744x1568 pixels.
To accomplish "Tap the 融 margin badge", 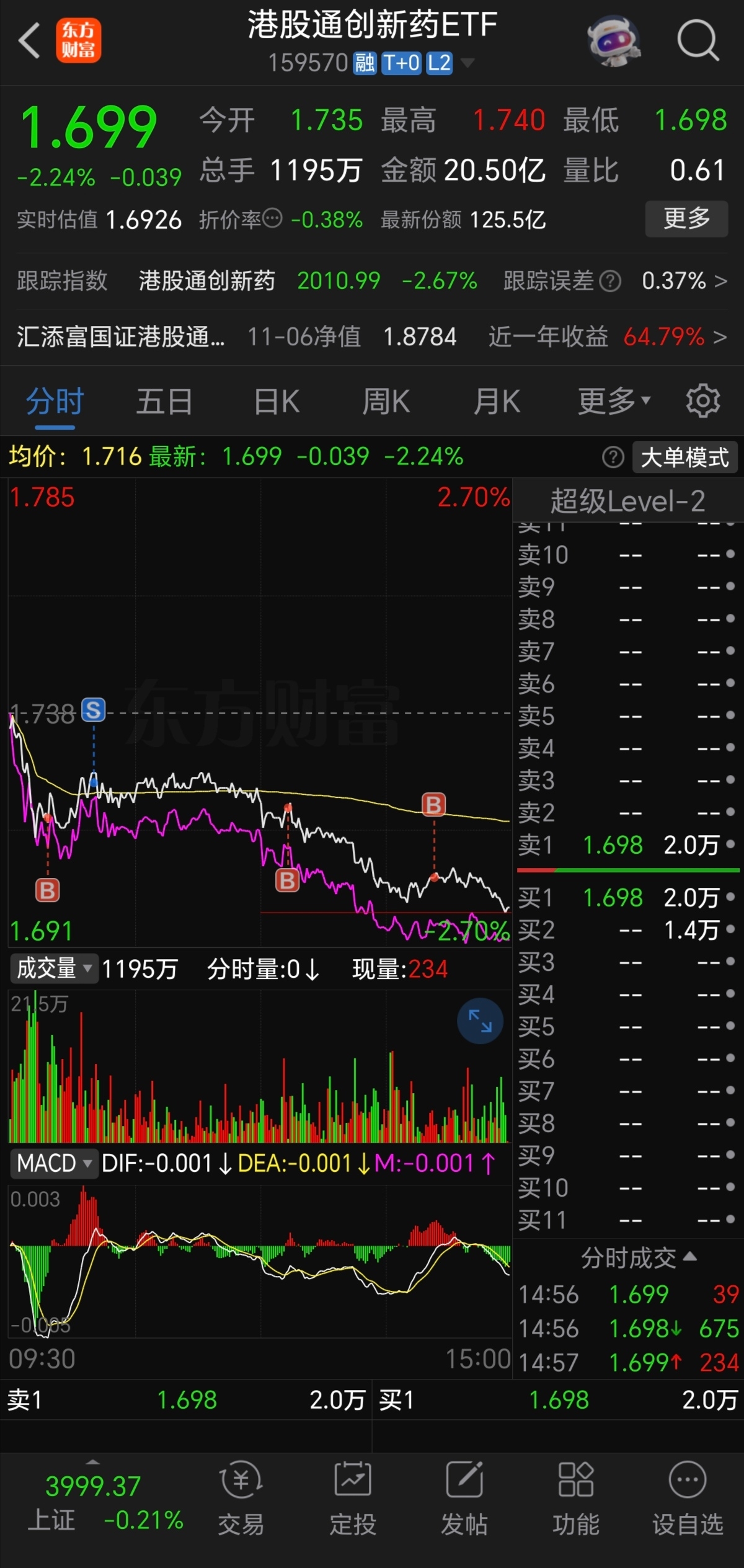I will click(365, 63).
